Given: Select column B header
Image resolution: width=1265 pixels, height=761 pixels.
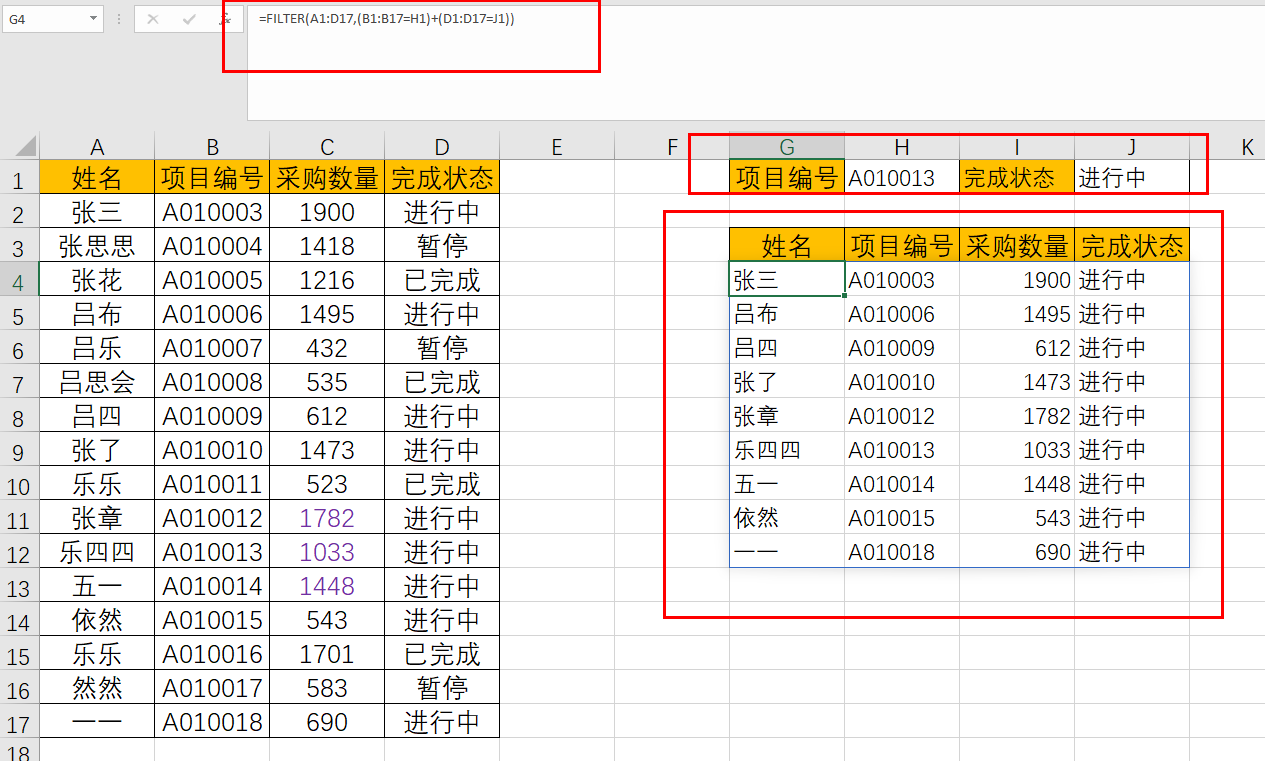Looking at the screenshot, I should (212, 147).
